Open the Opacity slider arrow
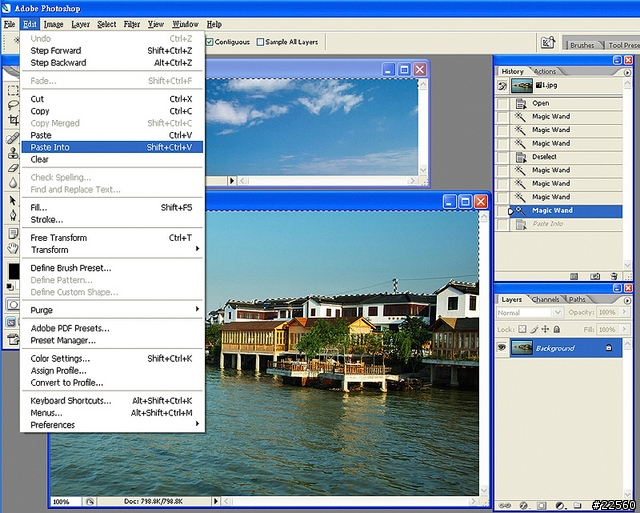The width and height of the screenshot is (640, 513). [624, 312]
